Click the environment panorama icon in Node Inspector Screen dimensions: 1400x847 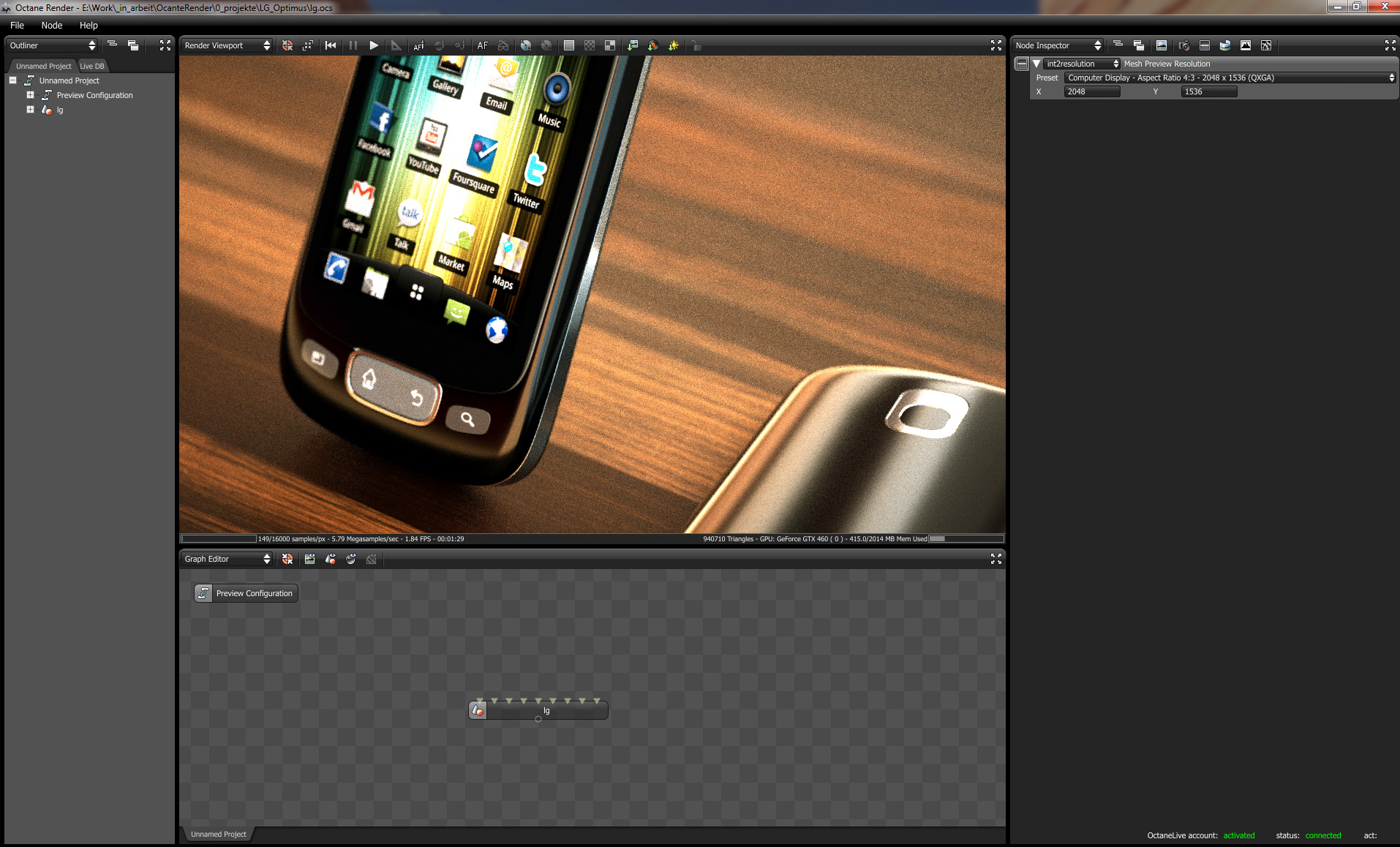coord(1225,45)
